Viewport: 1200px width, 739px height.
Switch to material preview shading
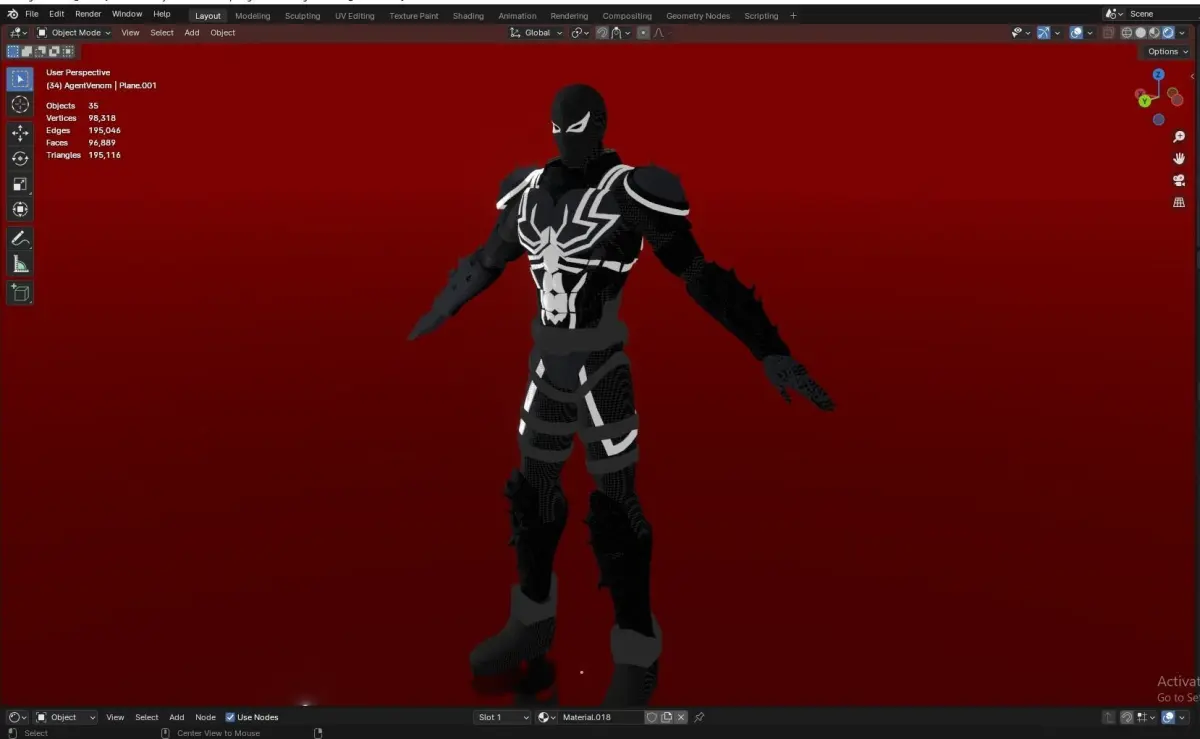tap(1154, 33)
